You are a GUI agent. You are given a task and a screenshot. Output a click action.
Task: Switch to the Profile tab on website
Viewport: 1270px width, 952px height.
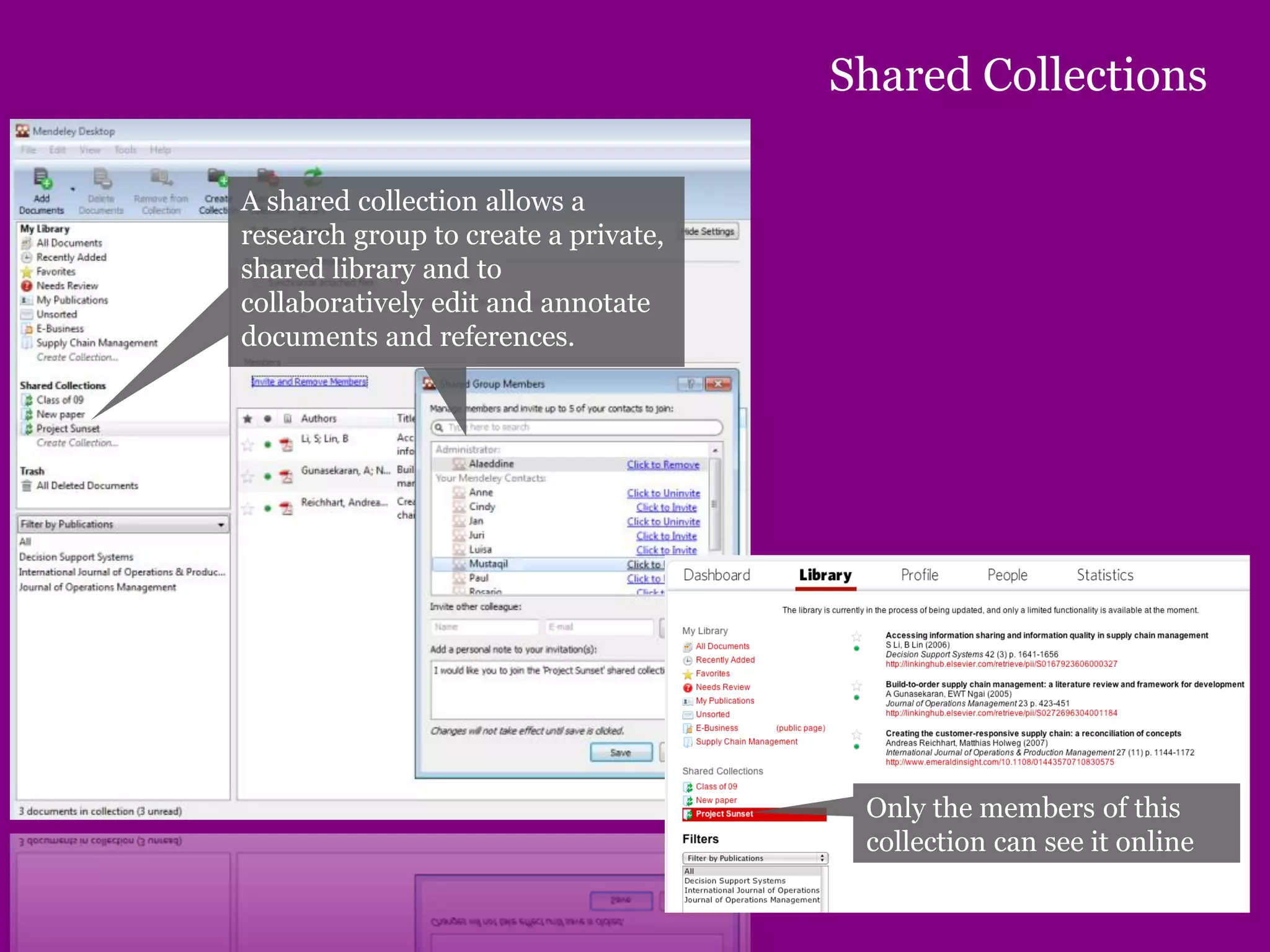coord(919,575)
